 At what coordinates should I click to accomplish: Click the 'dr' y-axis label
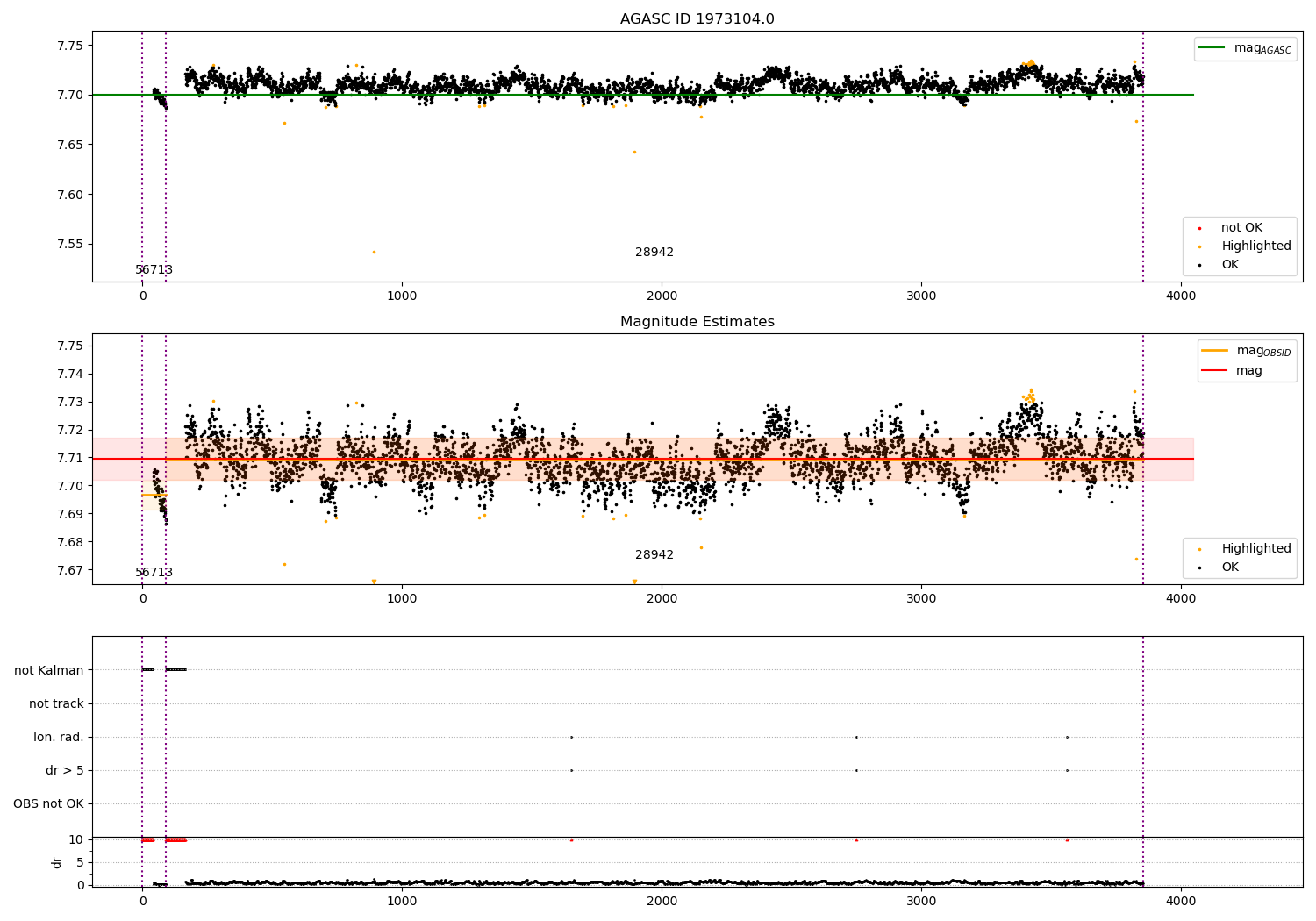pos(57,862)
